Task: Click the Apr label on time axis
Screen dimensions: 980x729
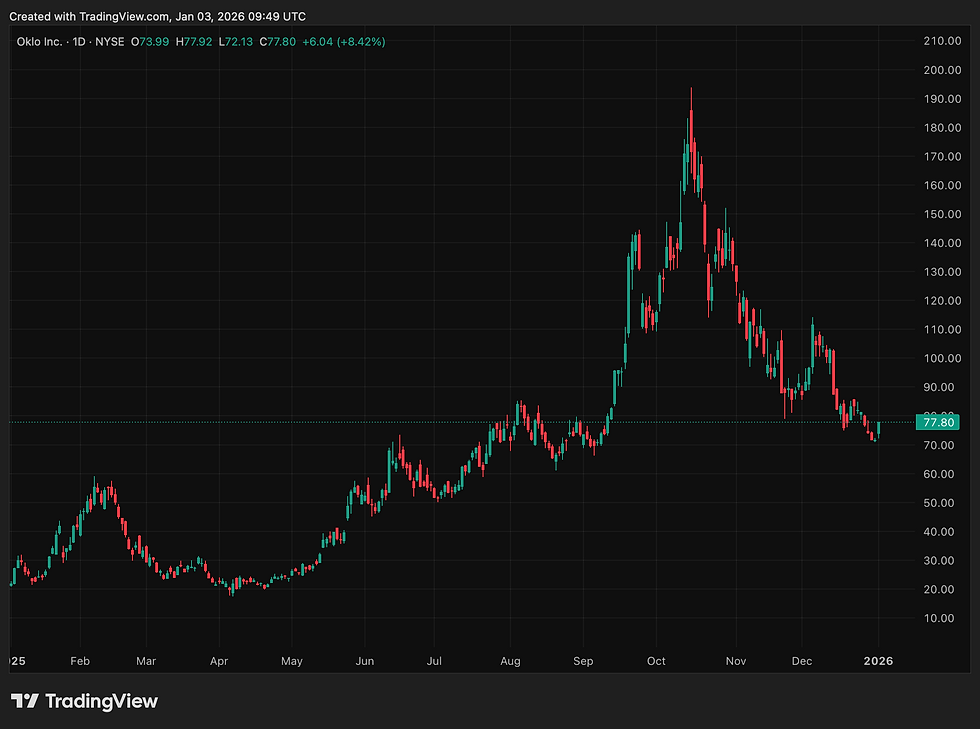Action: 219,661
